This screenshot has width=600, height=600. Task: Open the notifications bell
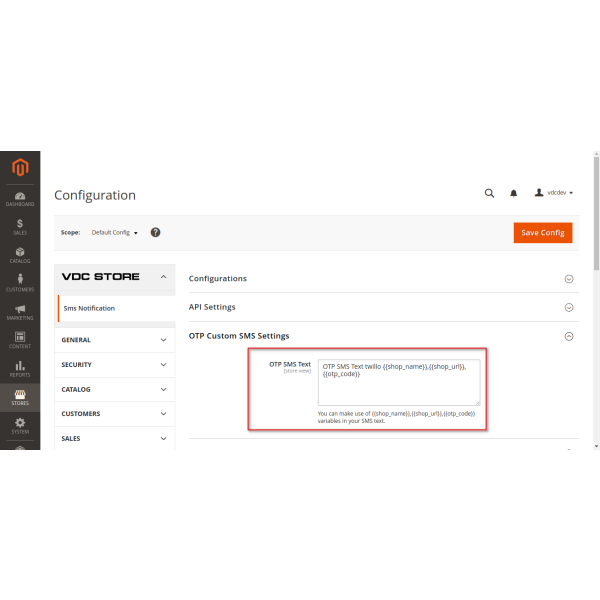(514, 193)
